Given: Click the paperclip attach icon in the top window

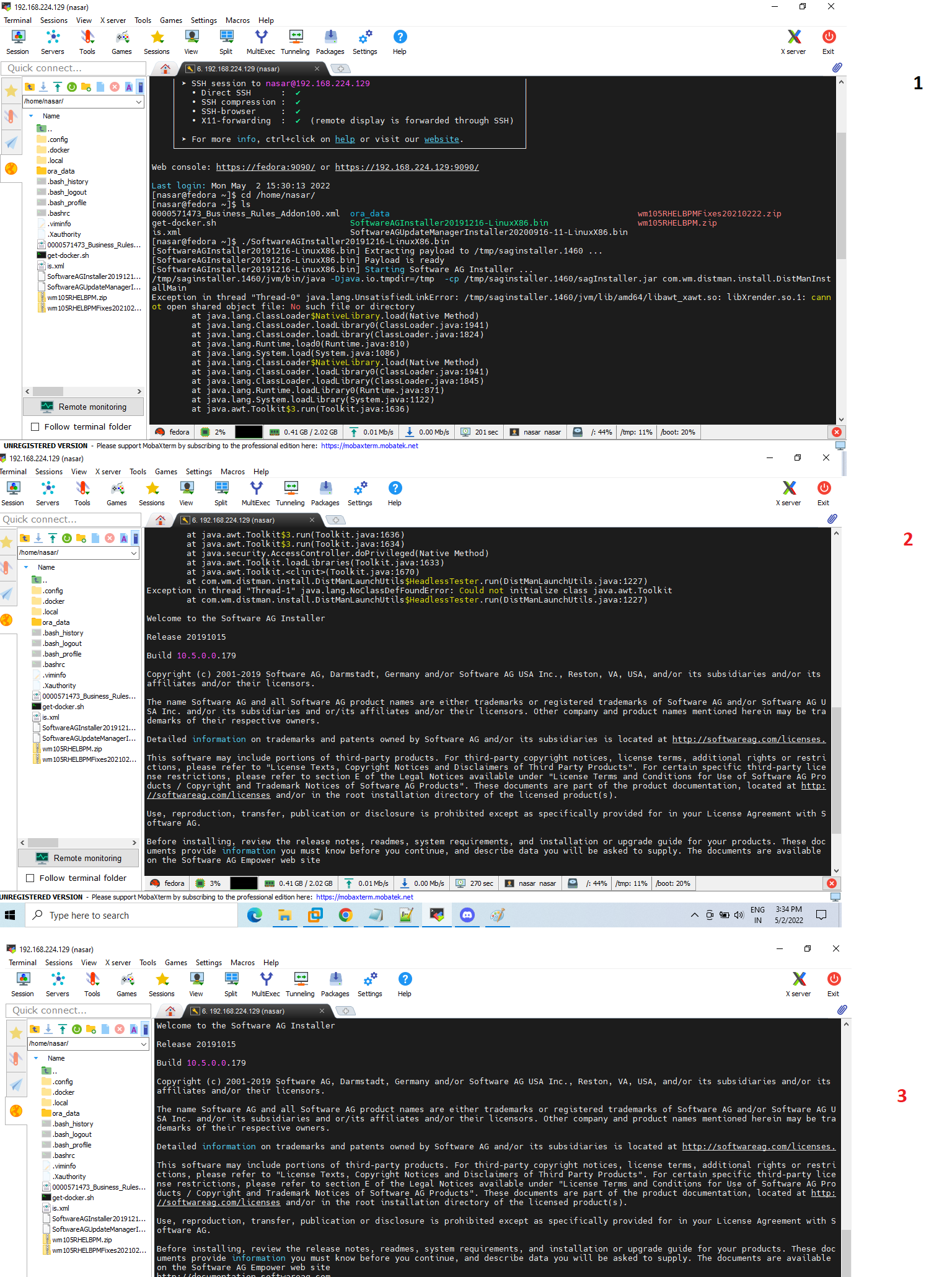Looking at the screenshot, I should tap(837, 68).
